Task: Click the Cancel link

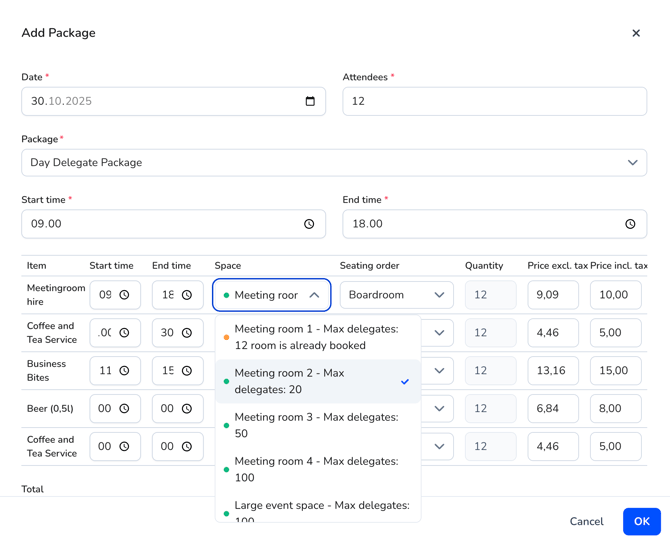Action: (586, 521)
